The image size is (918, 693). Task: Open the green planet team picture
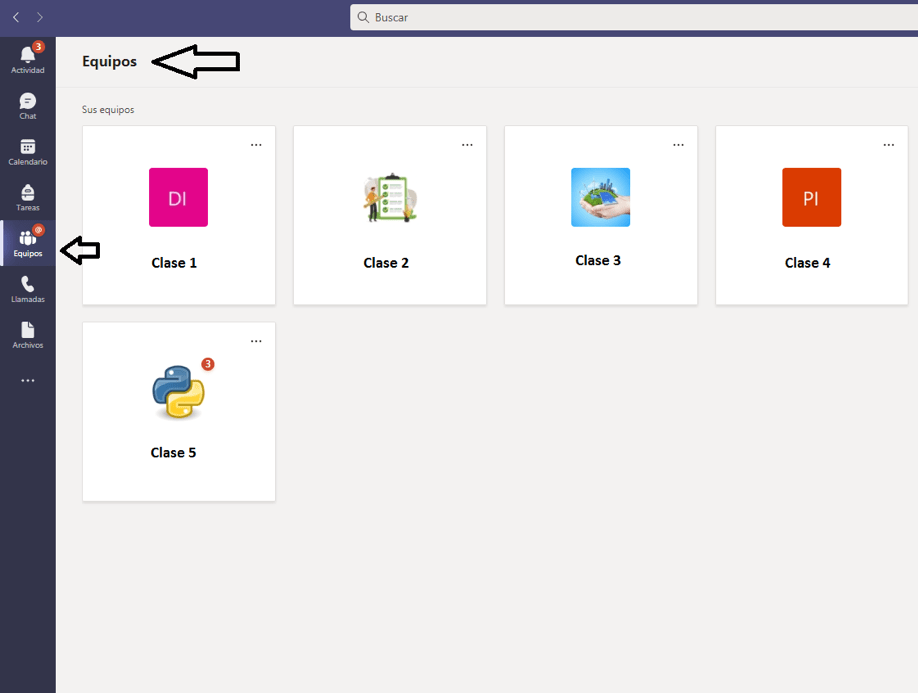tap(601, 197)
